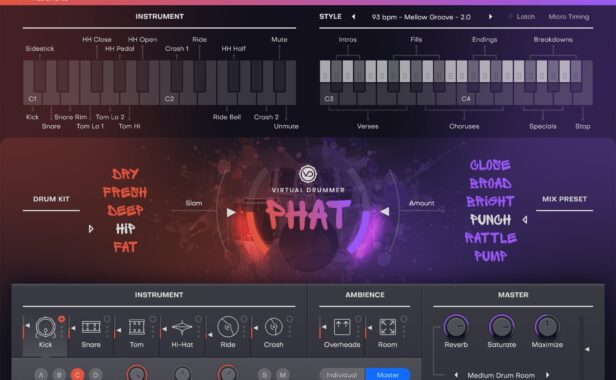
Task: Choose the DEEP drum kit
Action: (x=125, y=211)
